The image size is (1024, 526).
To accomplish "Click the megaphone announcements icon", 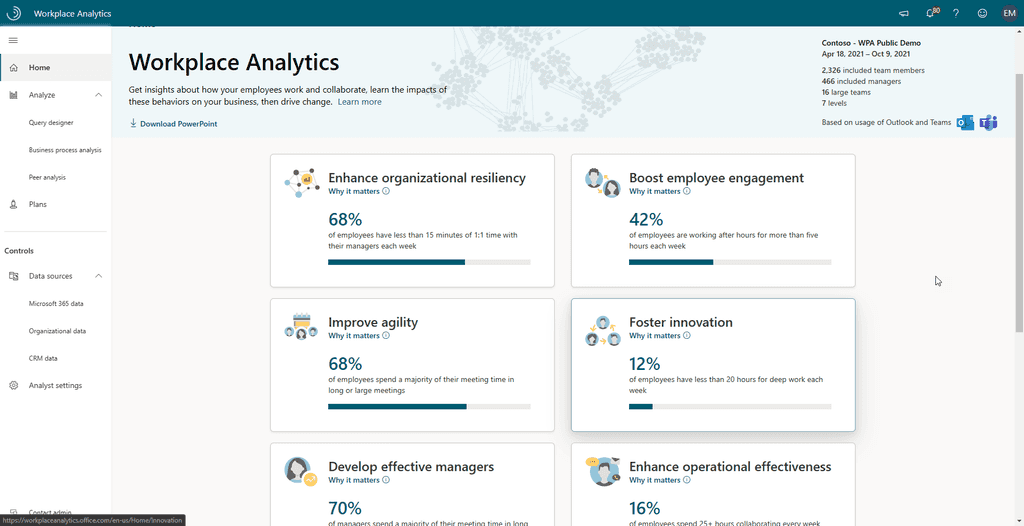I will 904,14.
